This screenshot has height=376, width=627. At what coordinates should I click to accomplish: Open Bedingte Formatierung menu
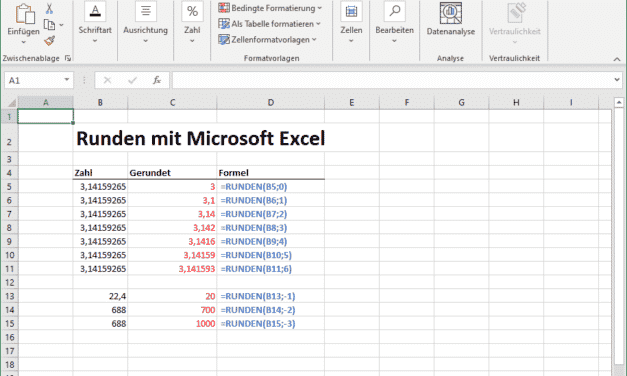pos(270,8)
